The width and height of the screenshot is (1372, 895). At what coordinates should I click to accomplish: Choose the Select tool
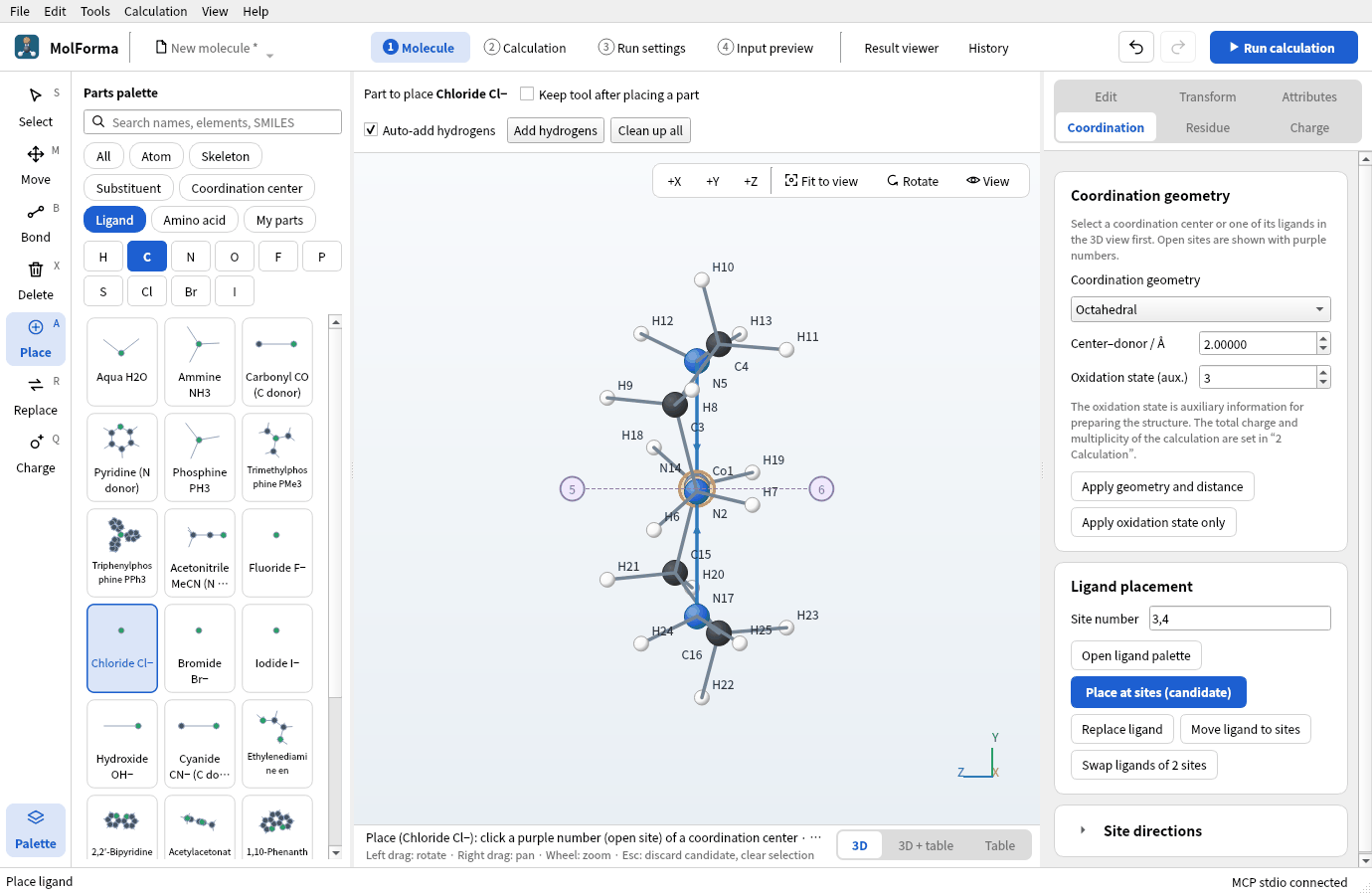pyautogui.click(x=36, y=107)
